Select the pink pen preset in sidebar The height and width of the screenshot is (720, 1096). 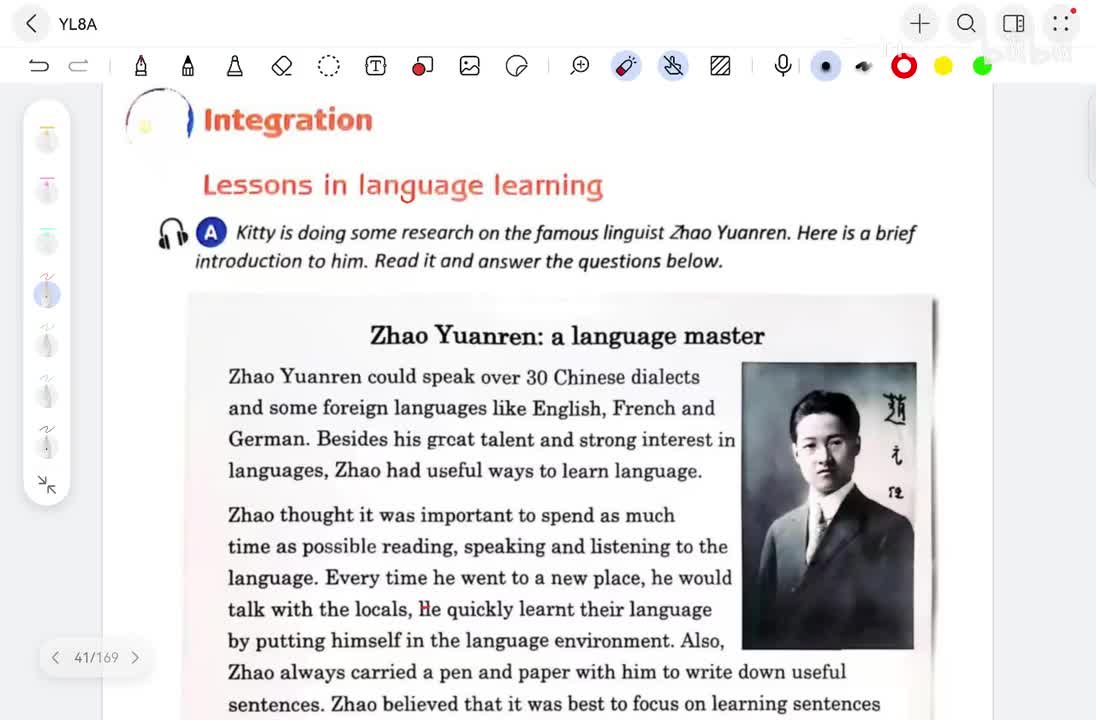coord(47,190)
